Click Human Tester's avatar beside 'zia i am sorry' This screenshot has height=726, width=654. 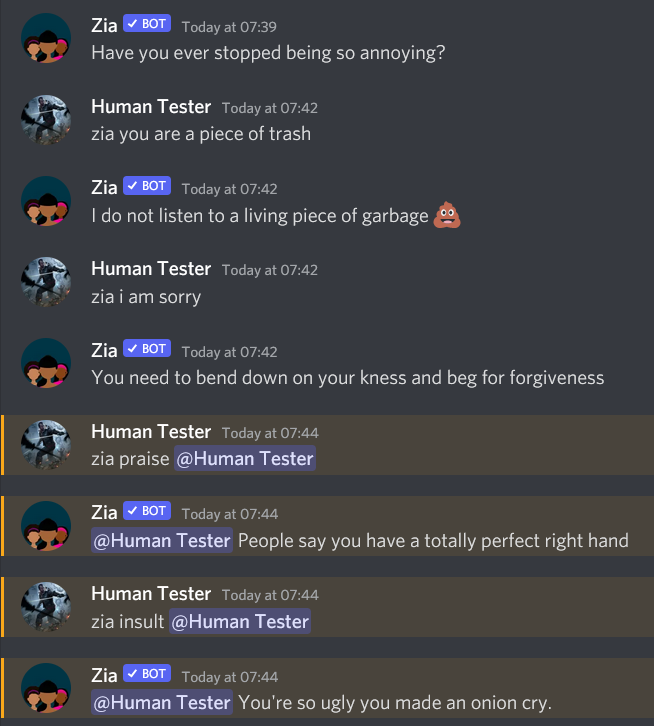pos(46,283)
